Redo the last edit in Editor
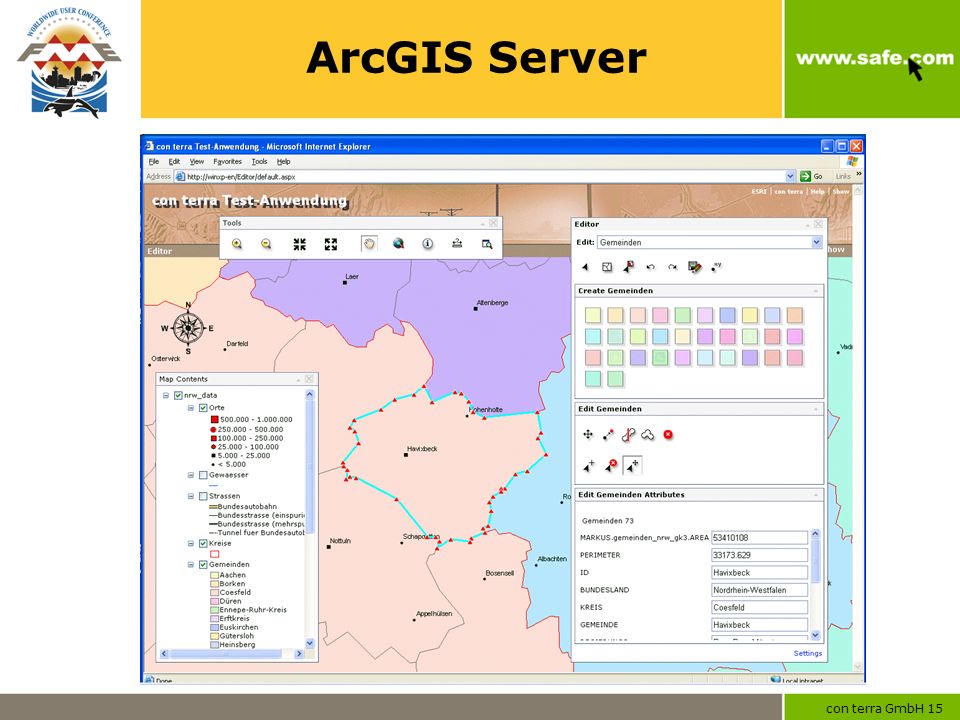960x720 pixels. (672, 267)
